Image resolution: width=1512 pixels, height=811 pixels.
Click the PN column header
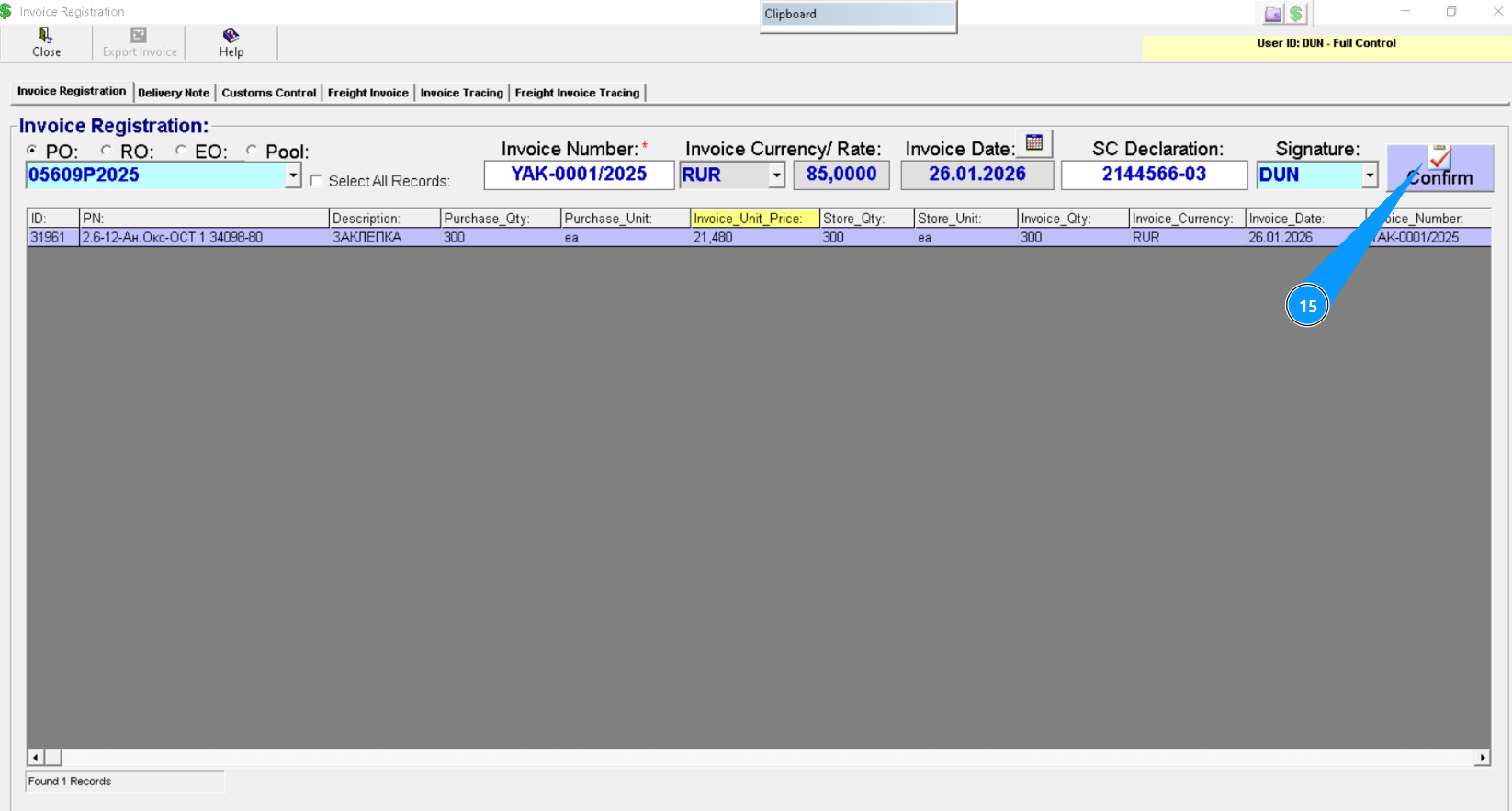204,219
